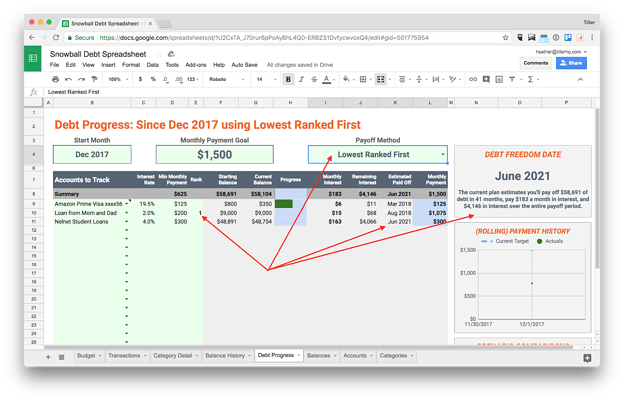Image resolution: width=624 pixels, height=401 pixels.
Task: Open the Loan from Mom and Dad dropdown
Action: click(x=127, y=213)
